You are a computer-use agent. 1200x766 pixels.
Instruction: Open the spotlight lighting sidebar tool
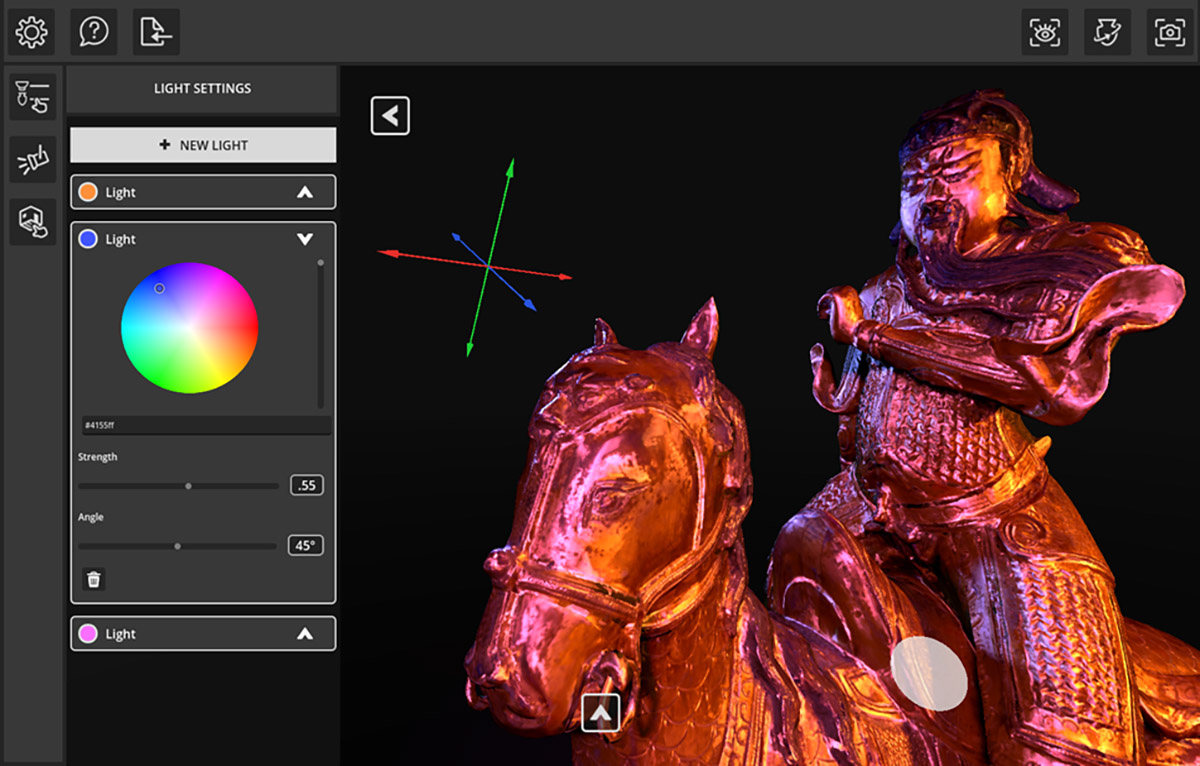pyautogui.click(x=33, y=159)
